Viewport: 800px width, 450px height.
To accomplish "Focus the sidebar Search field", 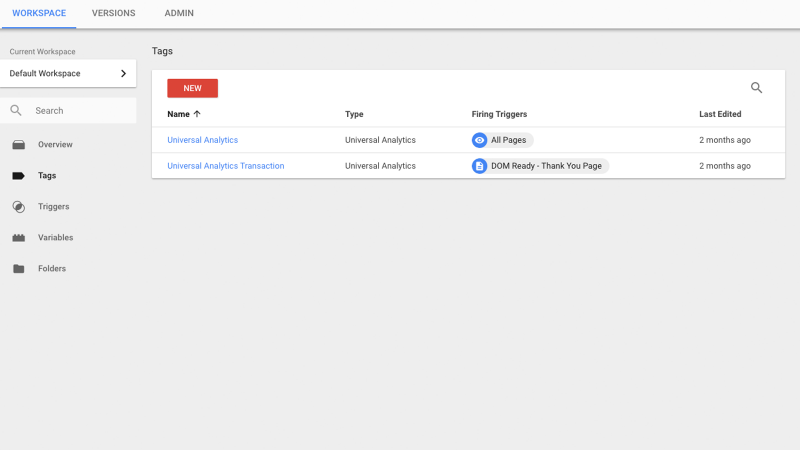I will [x=68, y=110].
